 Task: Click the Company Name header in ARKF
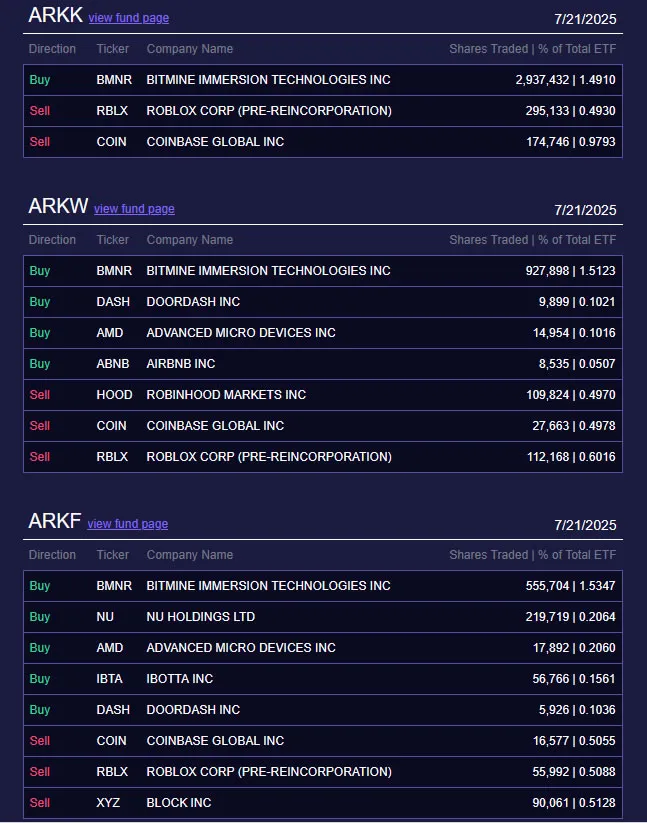[190, 554]
